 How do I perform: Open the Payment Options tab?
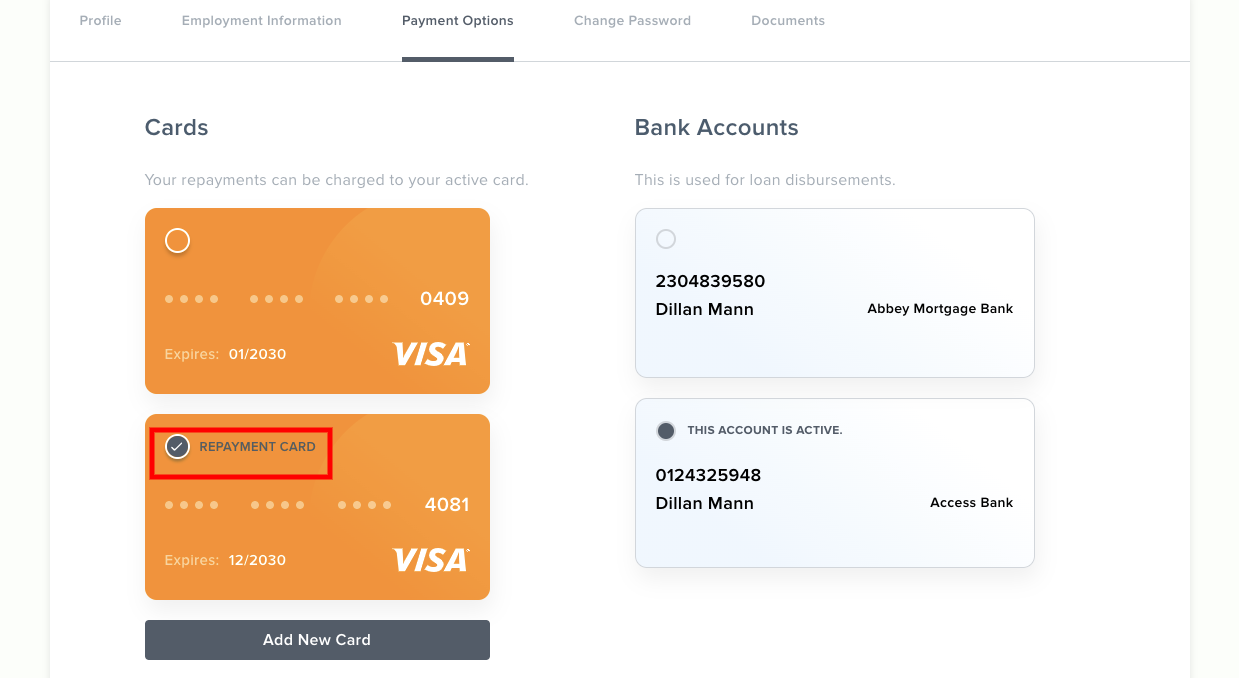(x=458, y=21)
